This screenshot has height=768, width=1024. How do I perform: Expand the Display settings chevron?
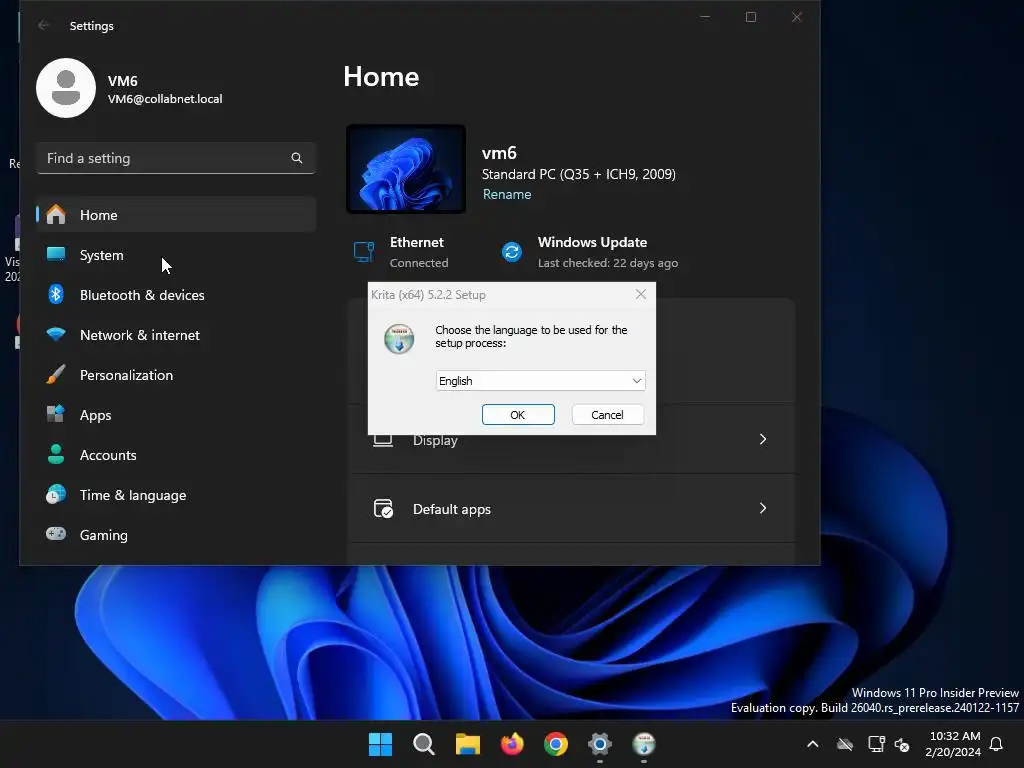pyautogui.click(x=763, y=439)
